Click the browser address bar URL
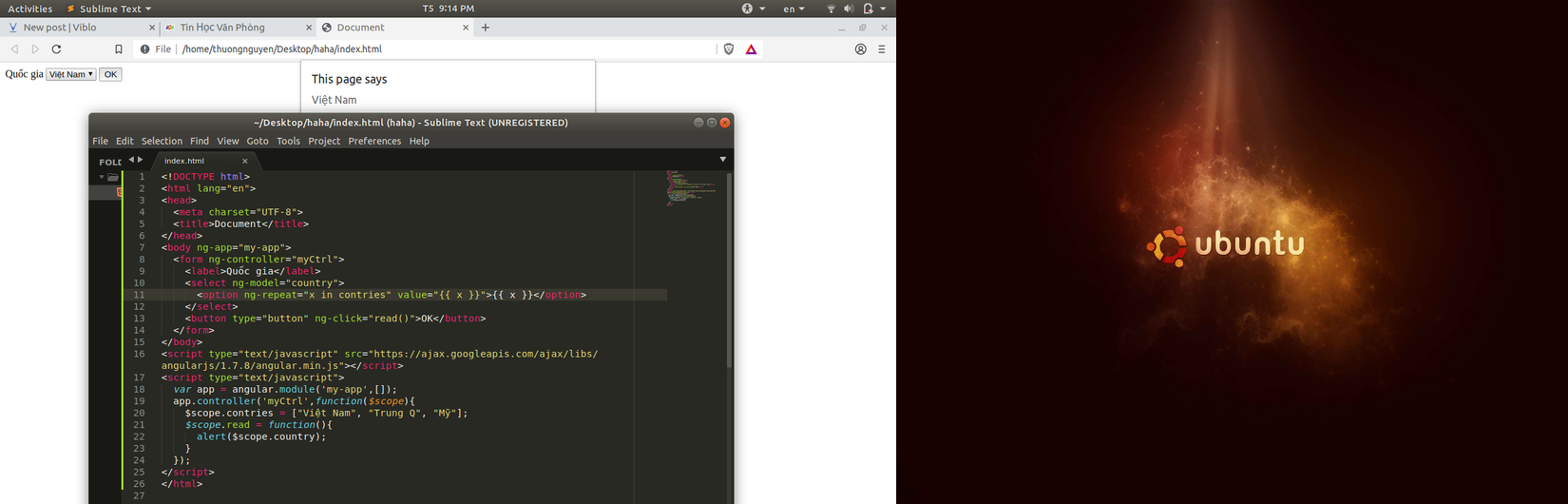Screen dimensions: 1568x504 pyautogui.click(x=281, y=49)
